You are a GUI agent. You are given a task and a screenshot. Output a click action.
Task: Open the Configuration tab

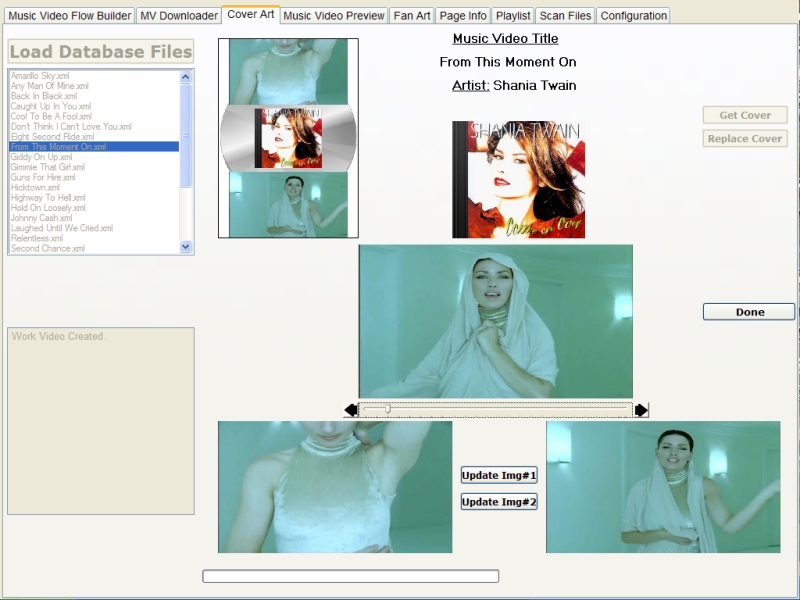(x=634, y=16)
